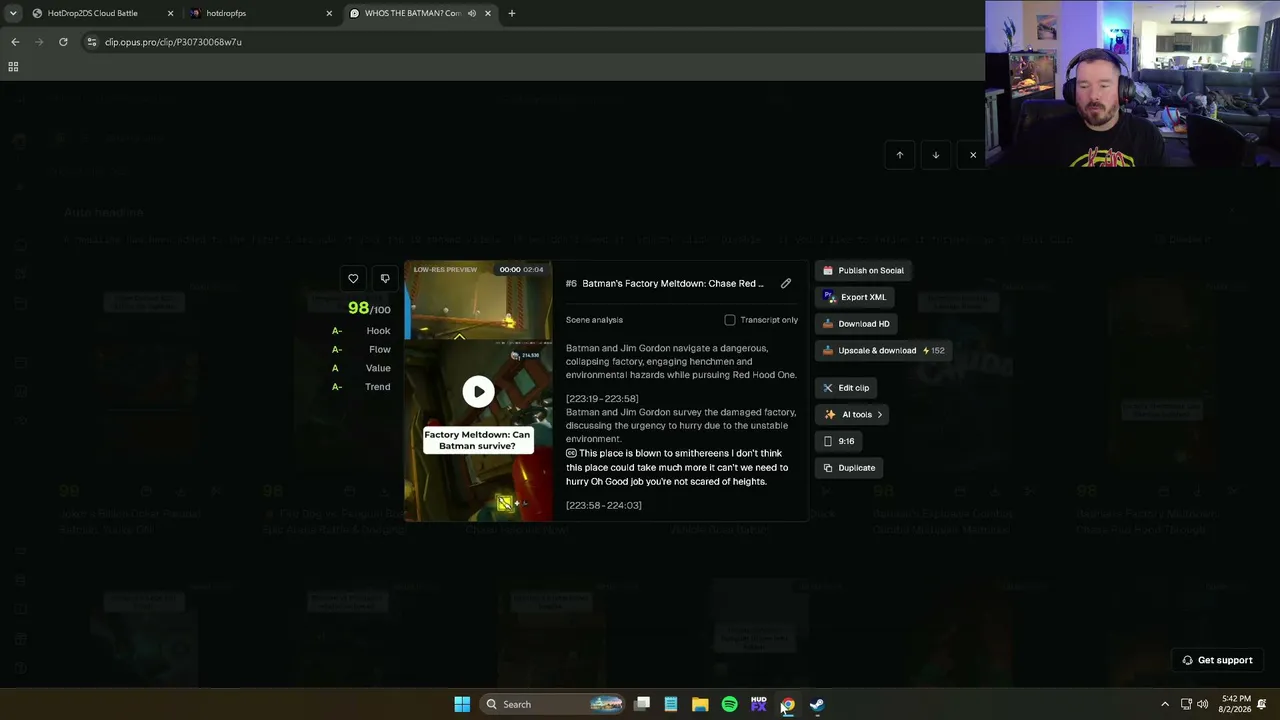Screen dimensions: 1280x720
Task: Open the tab search dropdown
Action: pyautogui.click(x=12, y=13)
